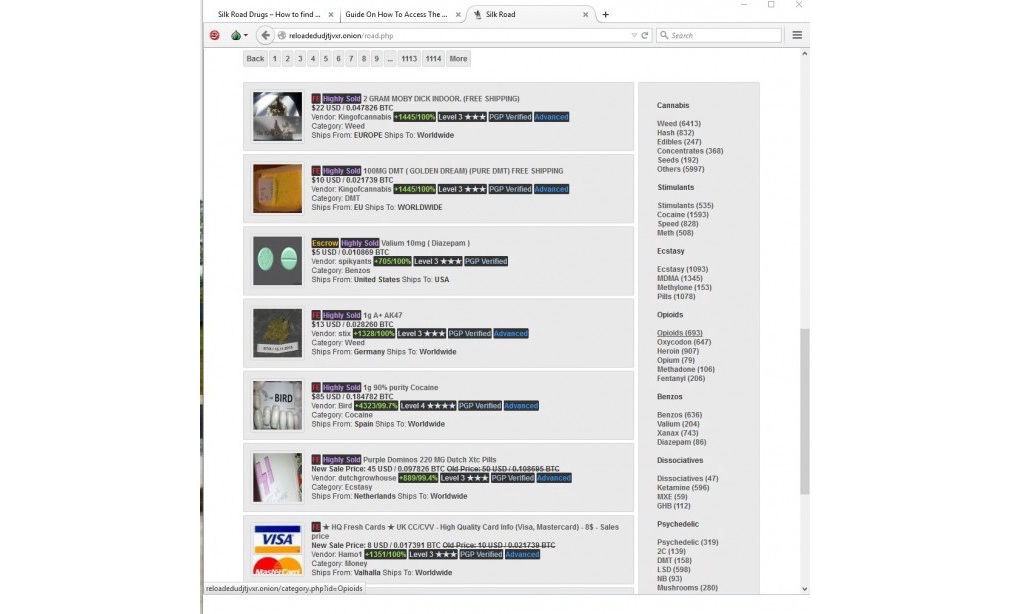Reload the page with refresh icon
This screenshot has width=1010, height=614.
point(644,35)
